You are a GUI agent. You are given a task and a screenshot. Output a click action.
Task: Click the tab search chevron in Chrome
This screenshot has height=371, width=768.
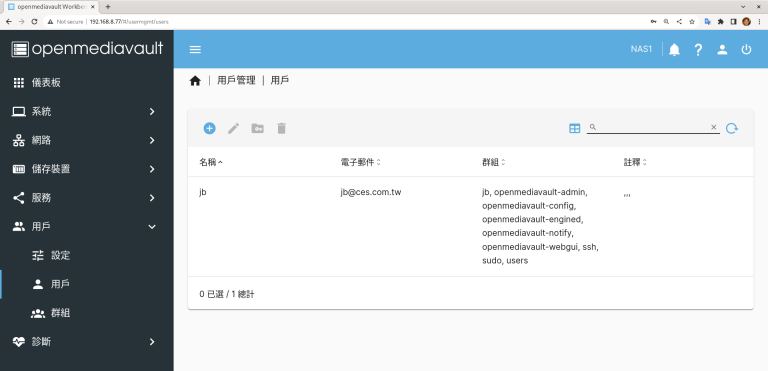click(x=743, y=7)
